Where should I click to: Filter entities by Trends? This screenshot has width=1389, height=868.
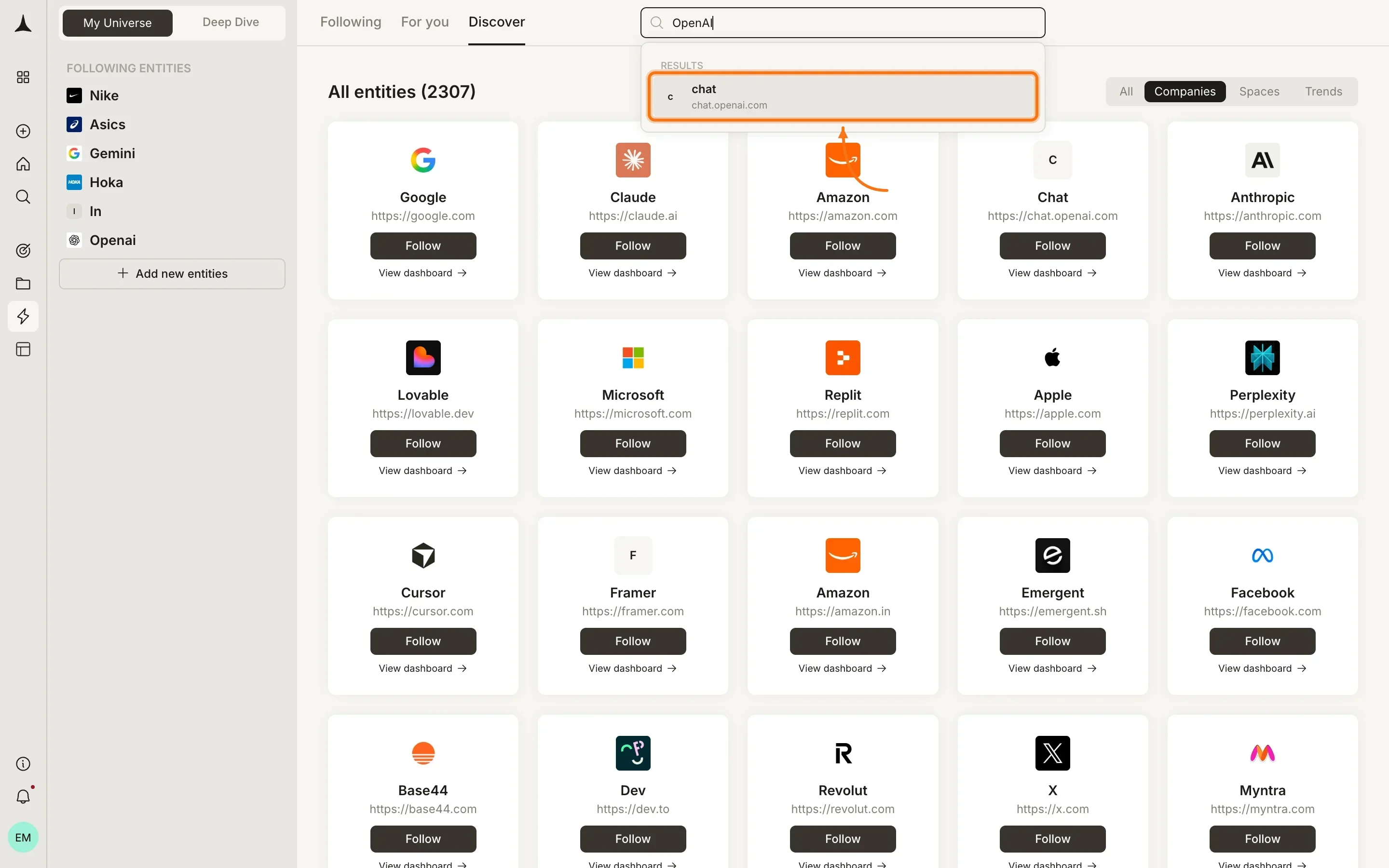tap(1323, 91)
